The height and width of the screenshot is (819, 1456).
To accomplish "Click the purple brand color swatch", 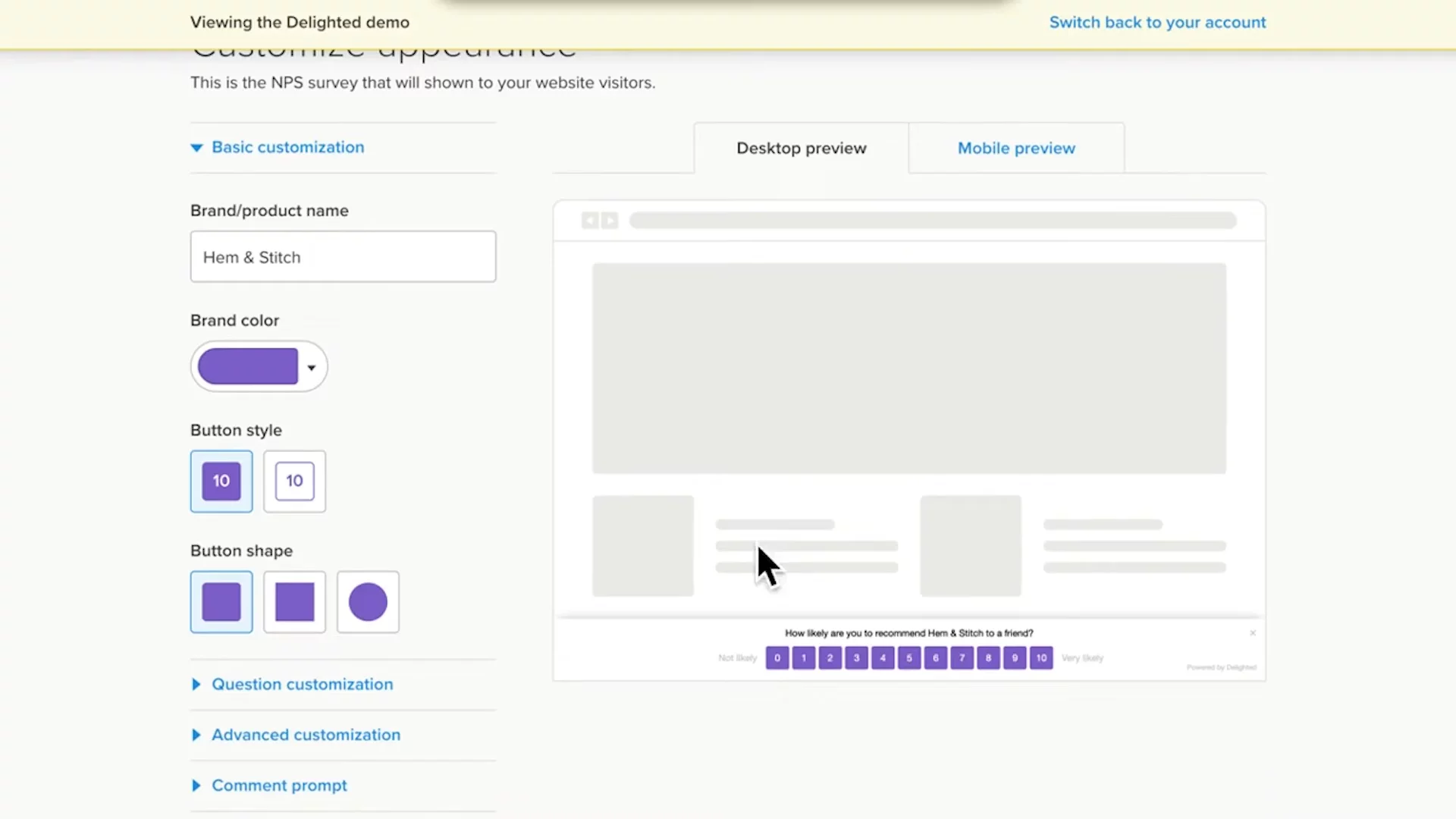I will pos(248,367).
